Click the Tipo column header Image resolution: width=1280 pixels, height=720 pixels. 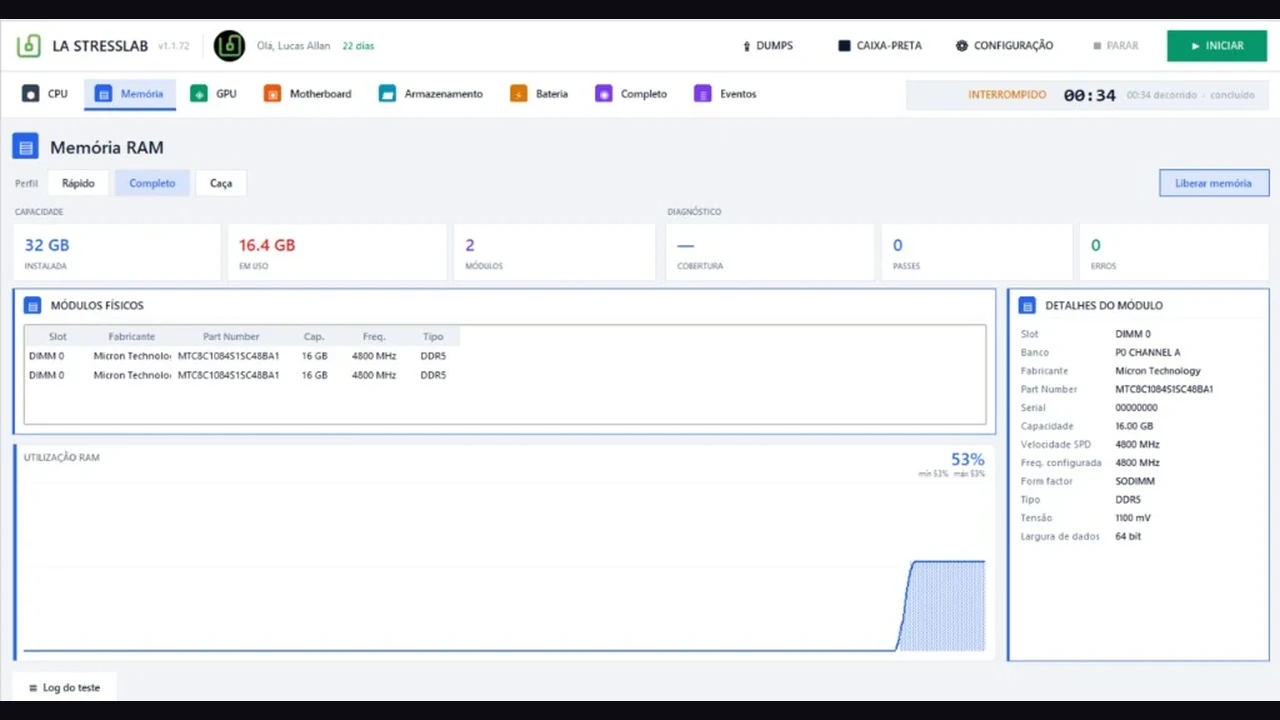tap(433, 337)
